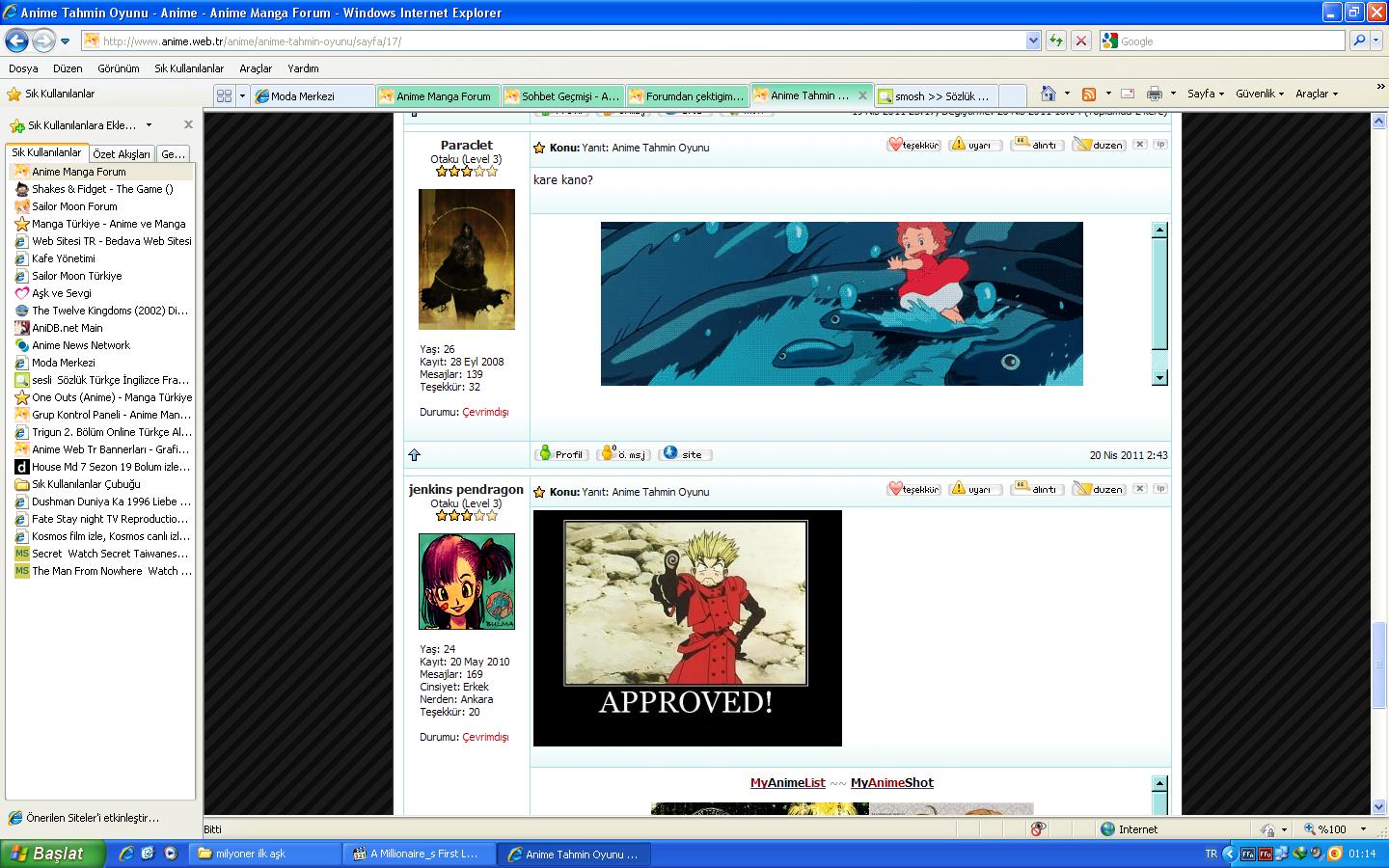Open the Düzen menu

pos(68,68)
